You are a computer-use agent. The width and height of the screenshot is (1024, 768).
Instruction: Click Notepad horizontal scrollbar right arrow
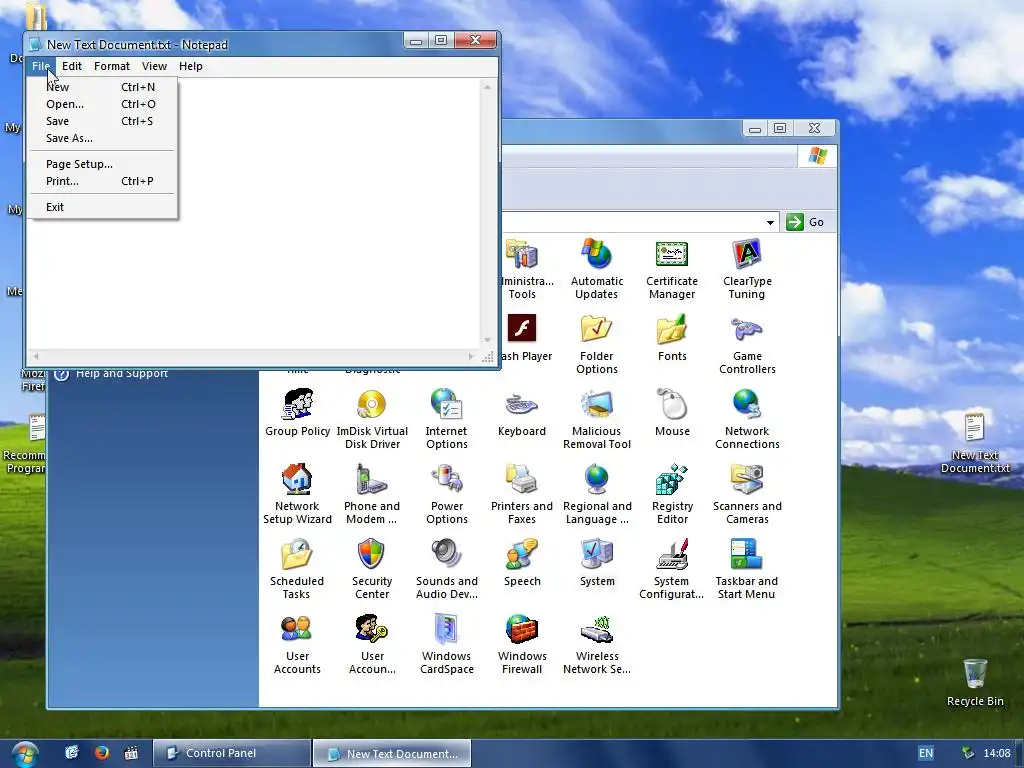(x=471, y=357)
